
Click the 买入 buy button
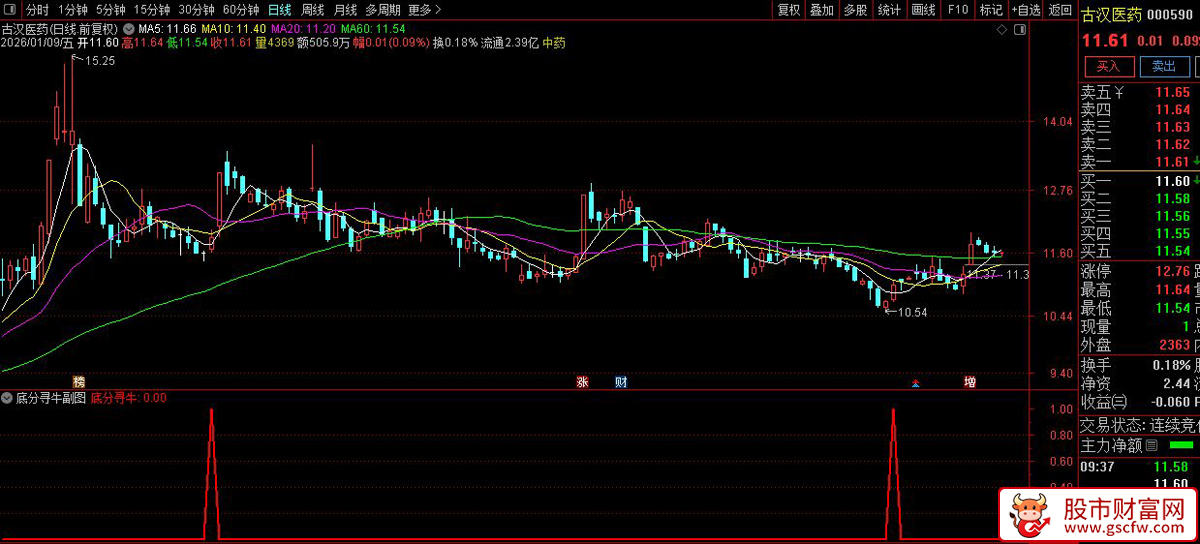click(x=1108, y=66)
